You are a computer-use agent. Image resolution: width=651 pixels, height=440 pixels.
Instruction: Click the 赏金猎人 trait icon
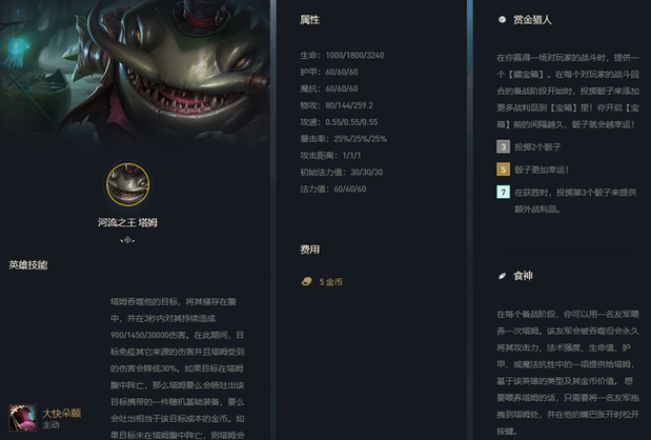[502, 19]
